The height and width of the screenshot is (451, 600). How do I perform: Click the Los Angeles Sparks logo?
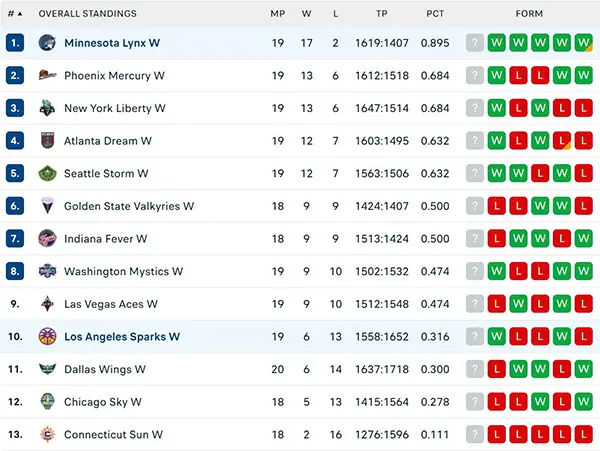[x=47, y=336]
